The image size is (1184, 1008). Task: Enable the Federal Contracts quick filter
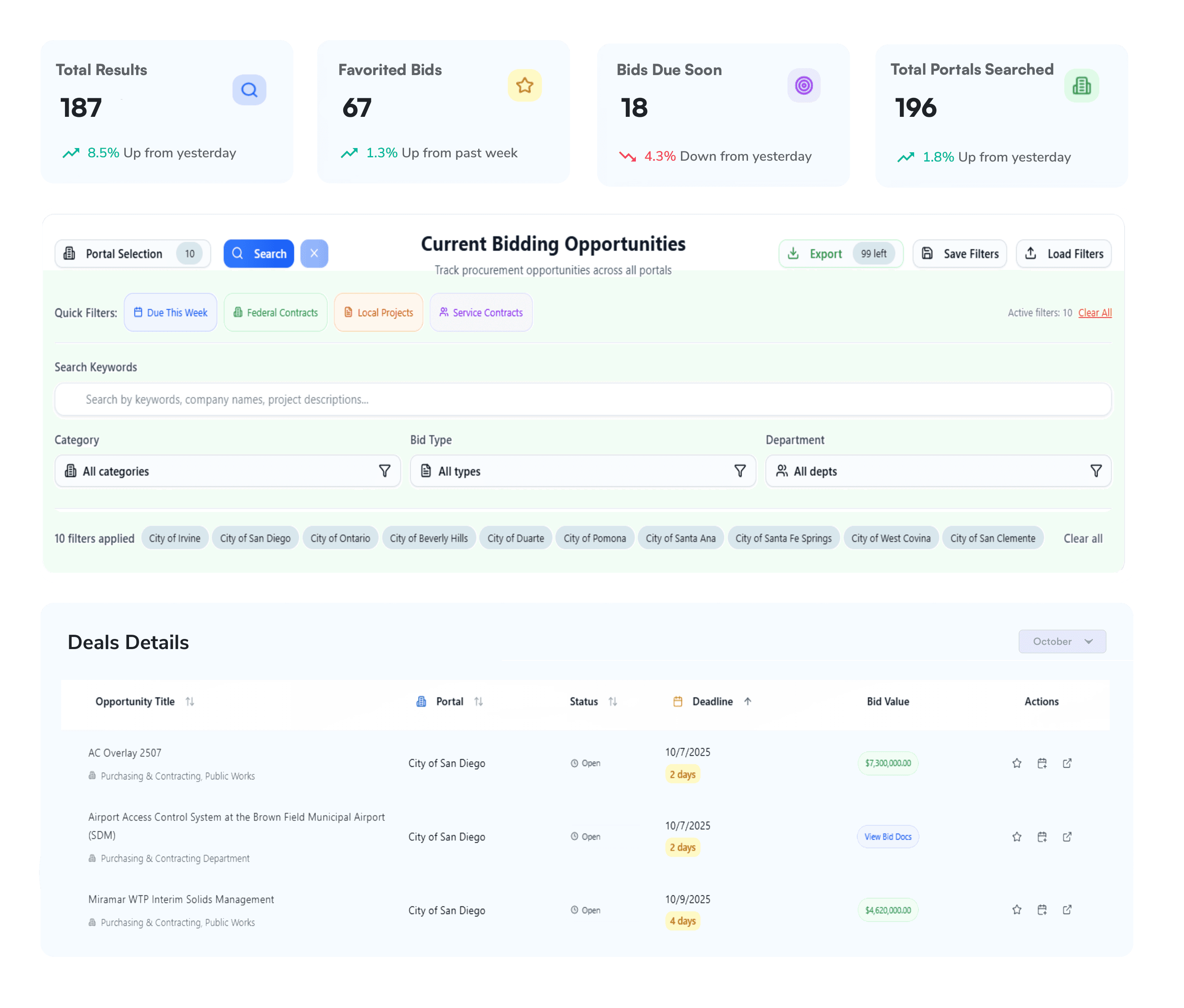pyautogui.click(x=275, y=313)
